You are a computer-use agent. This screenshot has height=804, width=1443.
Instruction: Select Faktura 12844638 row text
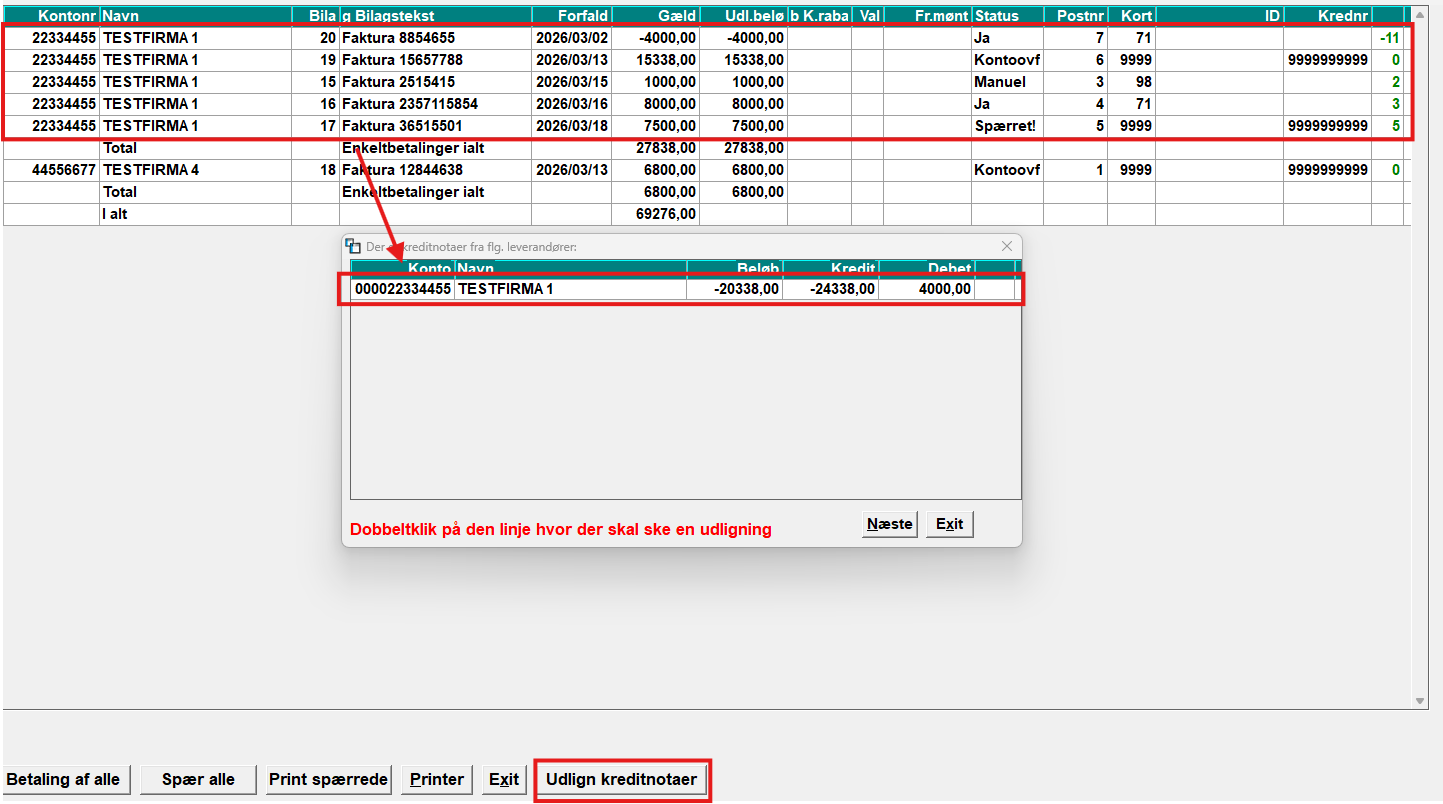click(402, 170)
